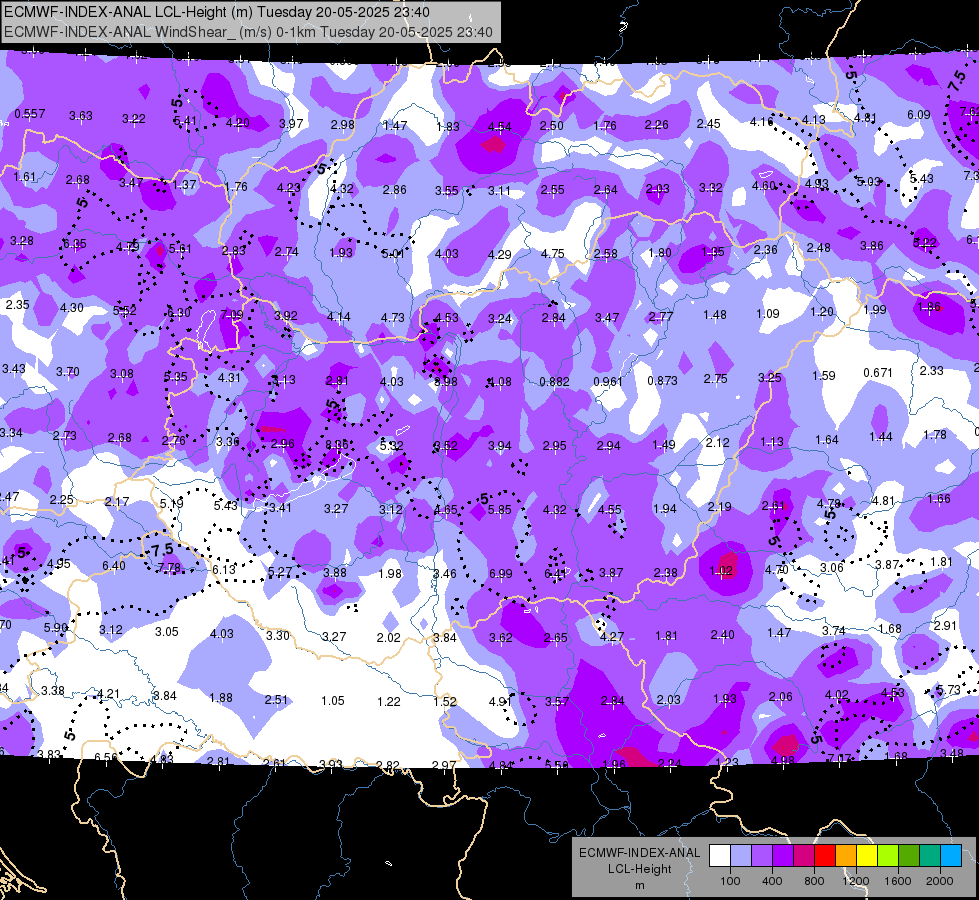This screenshot has height=900, width=979.
Task: Click the wind shear value "2.33"
Action: (932, 370)
